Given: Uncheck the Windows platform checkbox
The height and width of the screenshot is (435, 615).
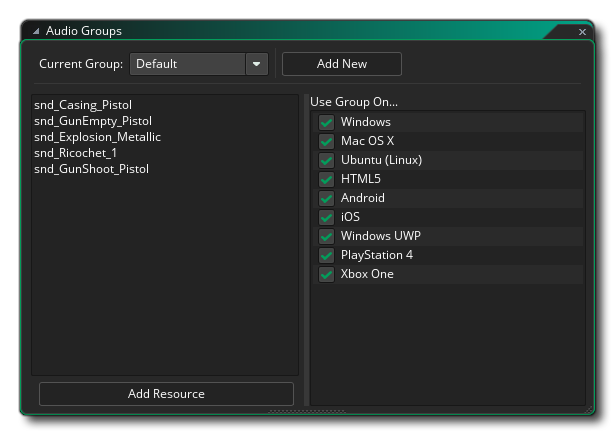Looking at the screenshot, I should point(326,122).
